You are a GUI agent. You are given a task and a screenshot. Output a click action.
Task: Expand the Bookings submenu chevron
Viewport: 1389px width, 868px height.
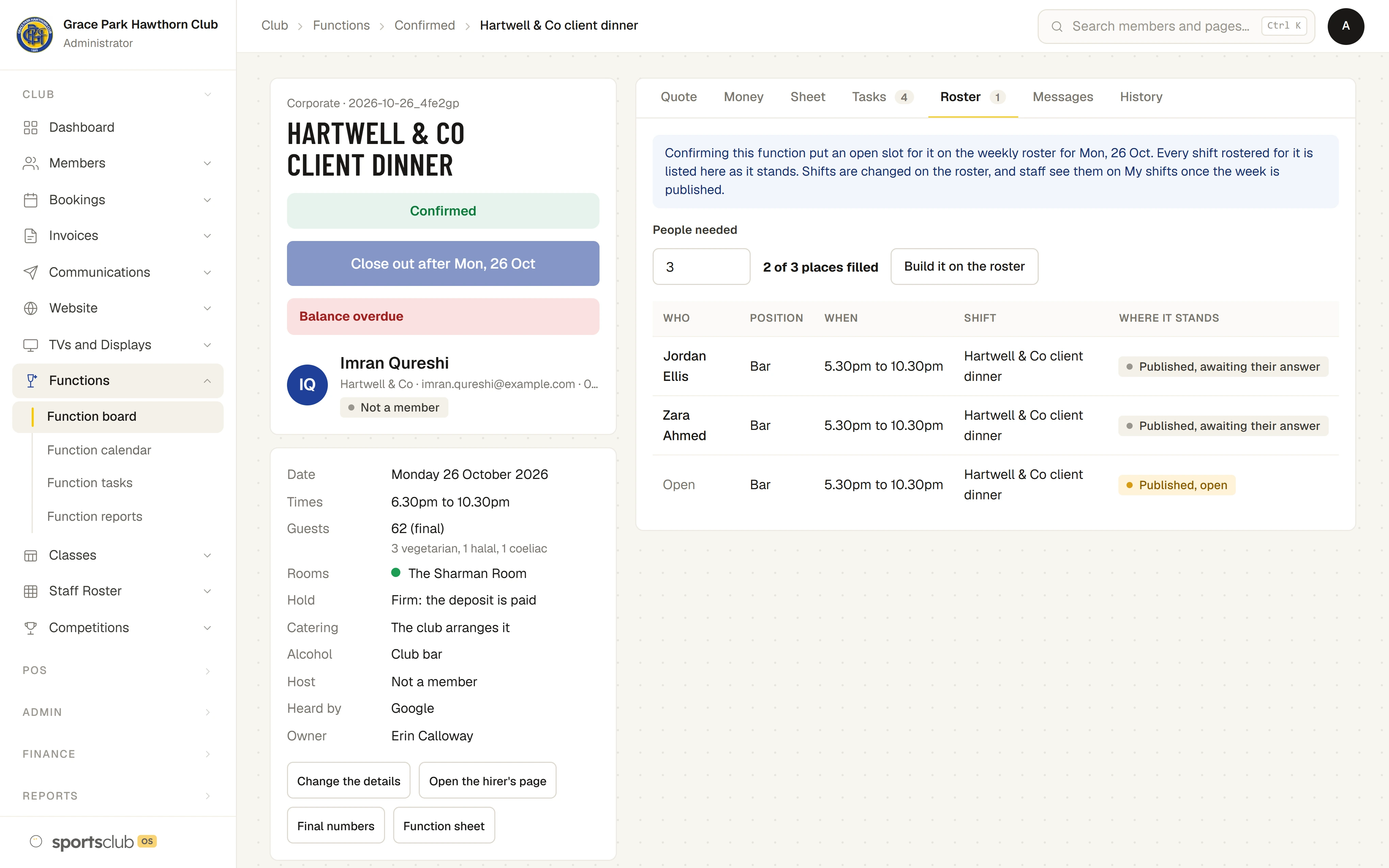(x=208, y=200)
